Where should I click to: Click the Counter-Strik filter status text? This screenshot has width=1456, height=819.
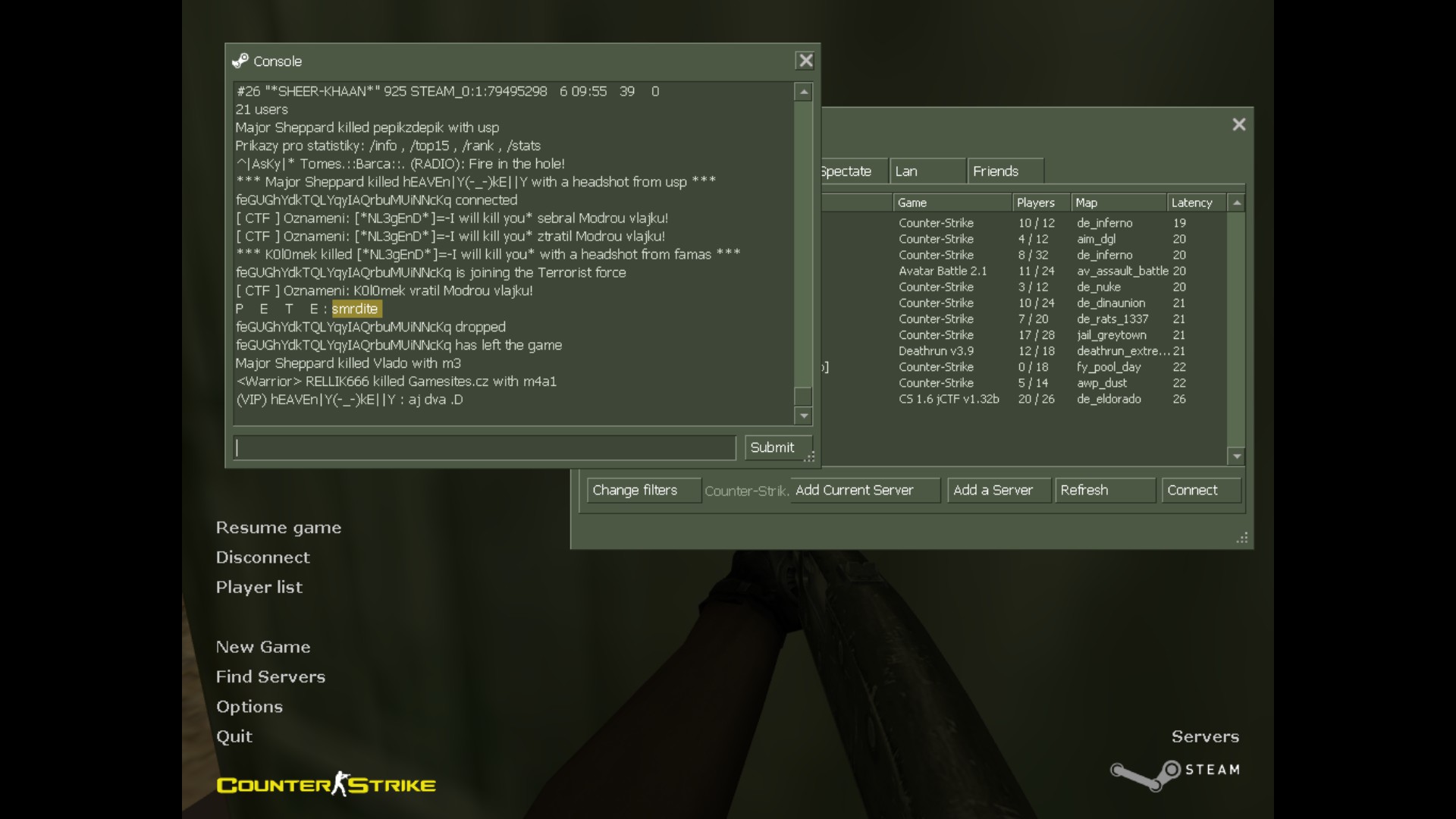click(x=746, y=491)
